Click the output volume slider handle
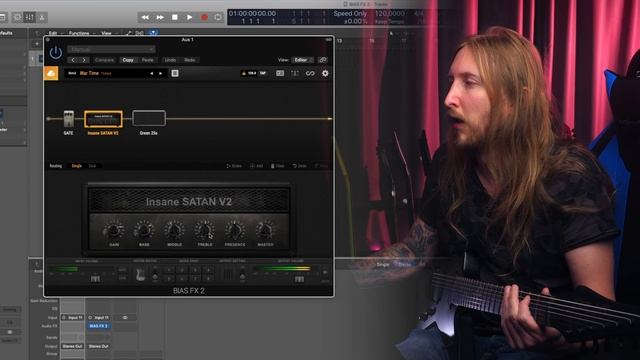 (299, 279)
